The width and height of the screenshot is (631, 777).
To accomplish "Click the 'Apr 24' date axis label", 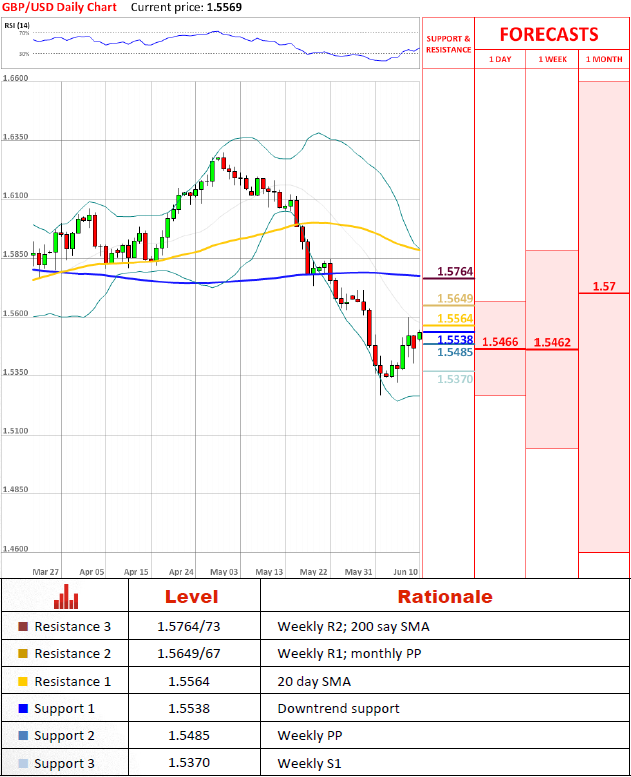I will [181, 571].
